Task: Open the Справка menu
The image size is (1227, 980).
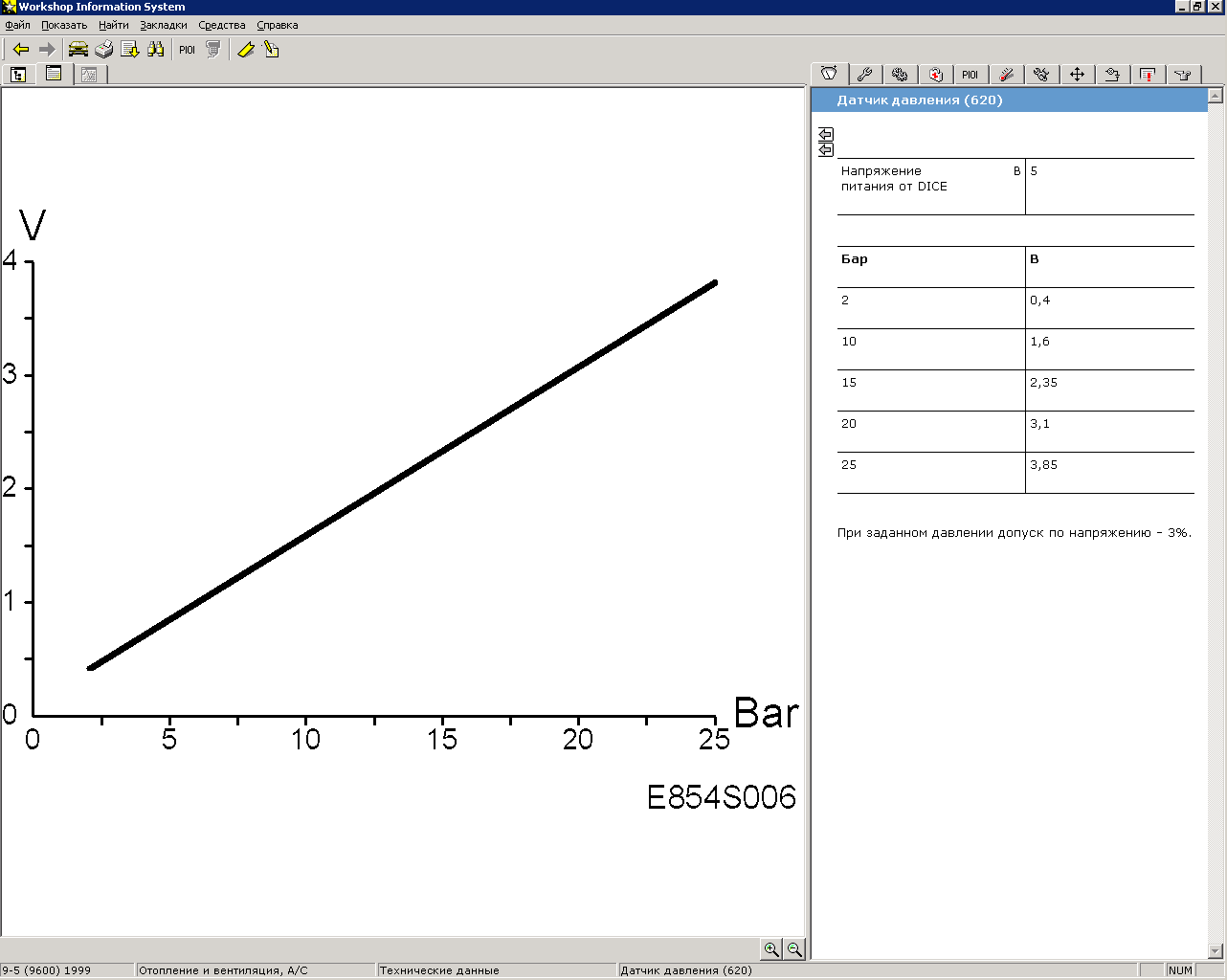Action: 278,25
